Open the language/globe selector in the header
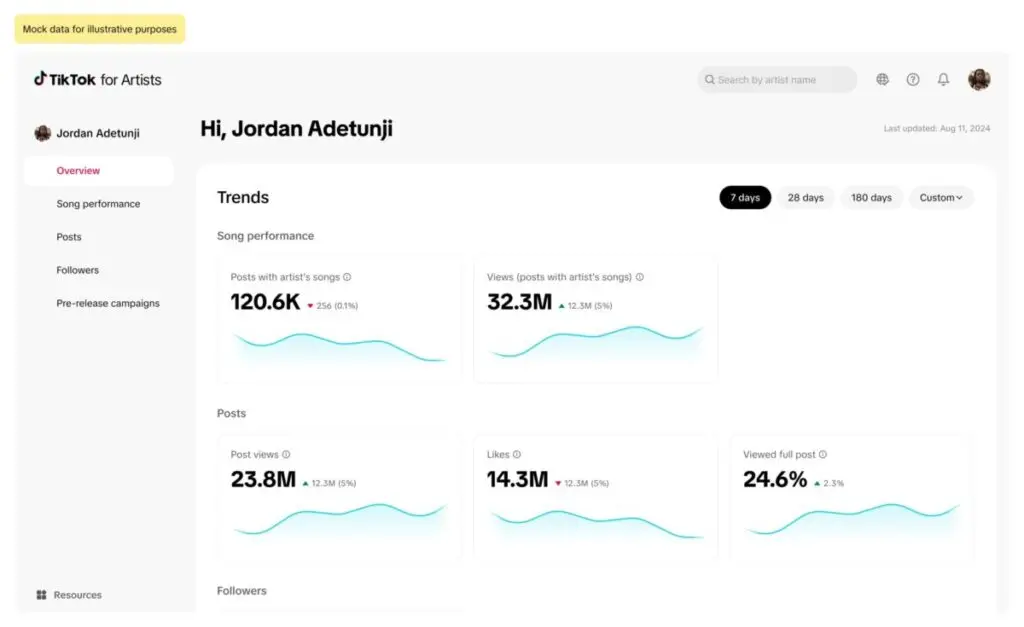This screenshot has width=1024, height=627. pyautogui.click(x=883, y=79)
